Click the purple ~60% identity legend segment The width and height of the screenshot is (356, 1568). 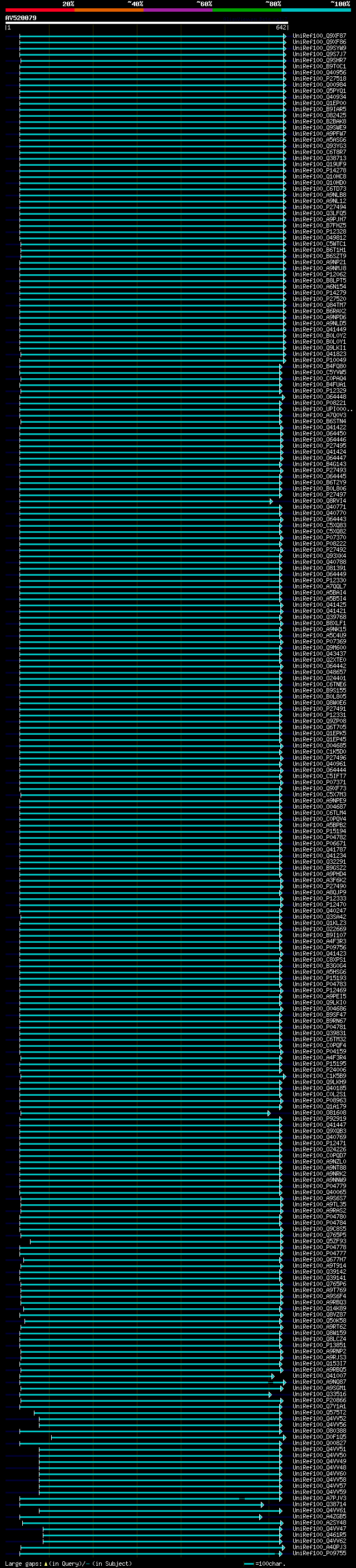pyautogui.click(x=177, y=10)
